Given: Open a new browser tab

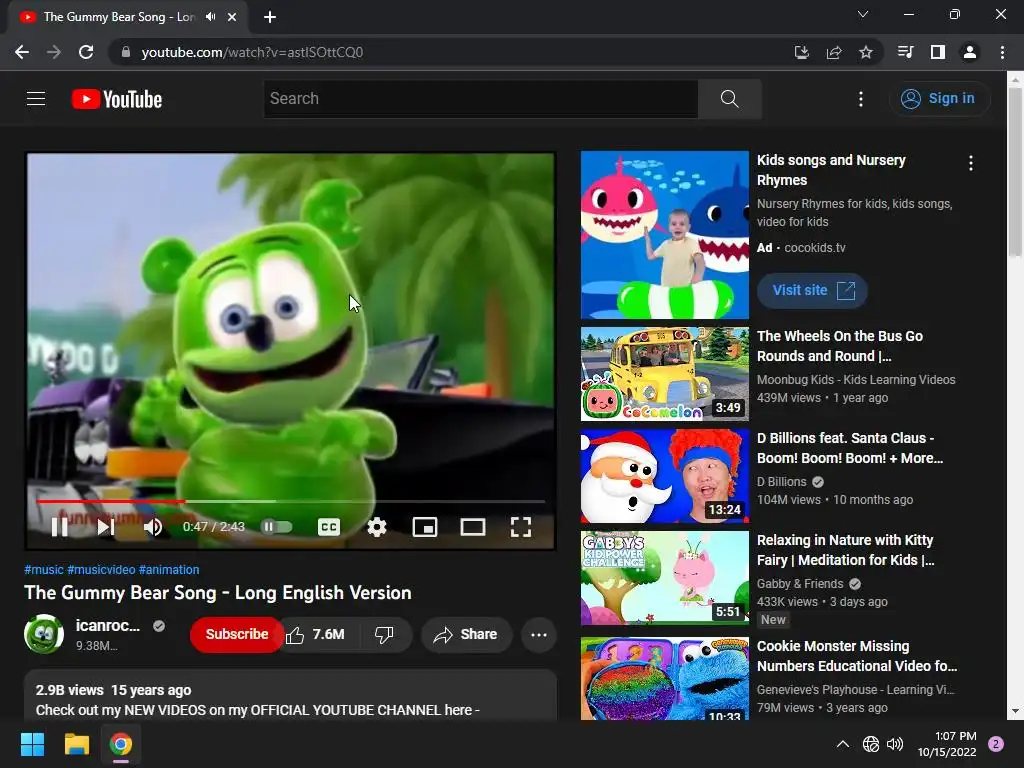Looking at the screenshot, I should coord(270,17).
